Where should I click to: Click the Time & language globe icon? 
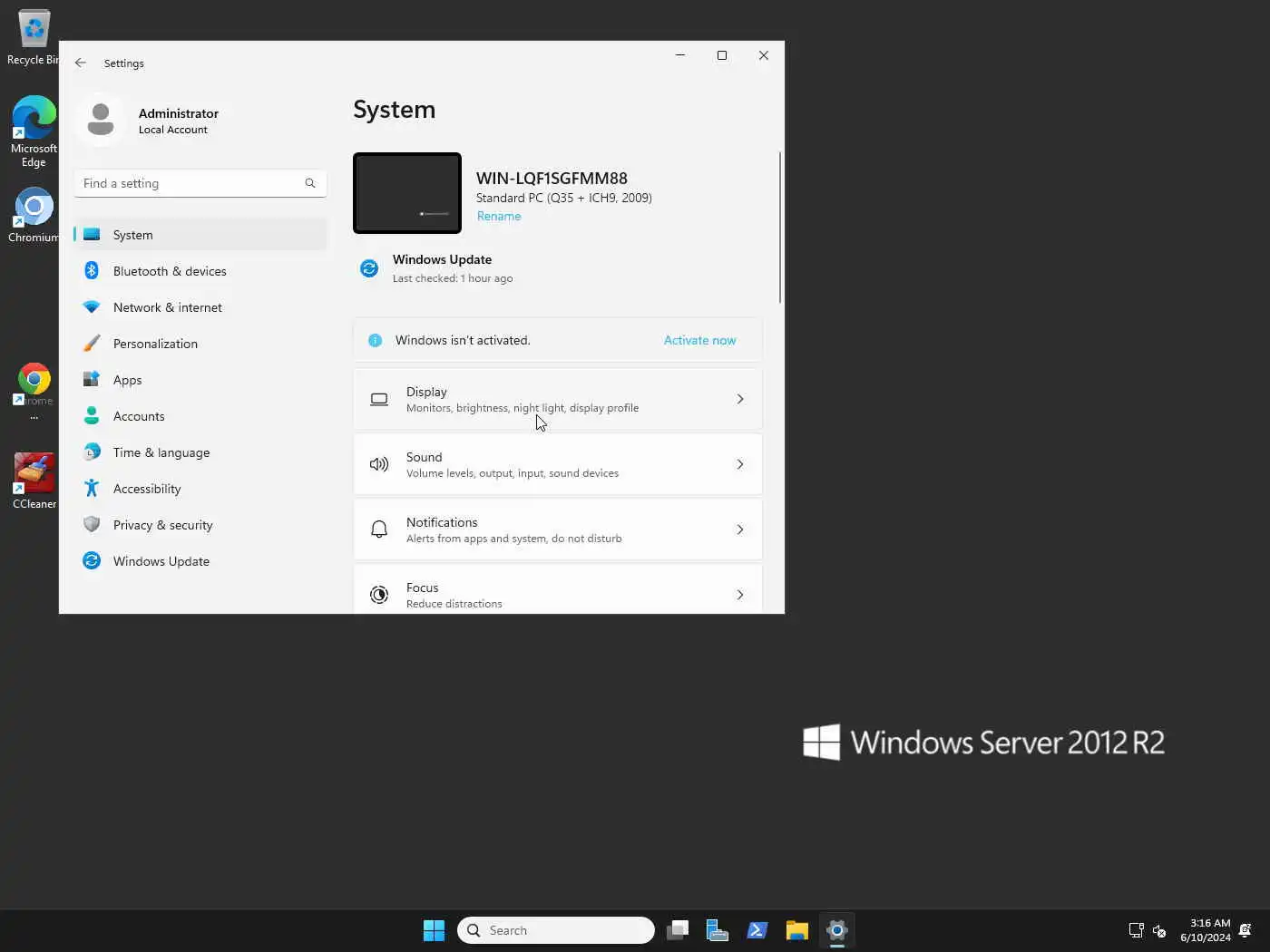pyautogui.click(x=92, y=452)
